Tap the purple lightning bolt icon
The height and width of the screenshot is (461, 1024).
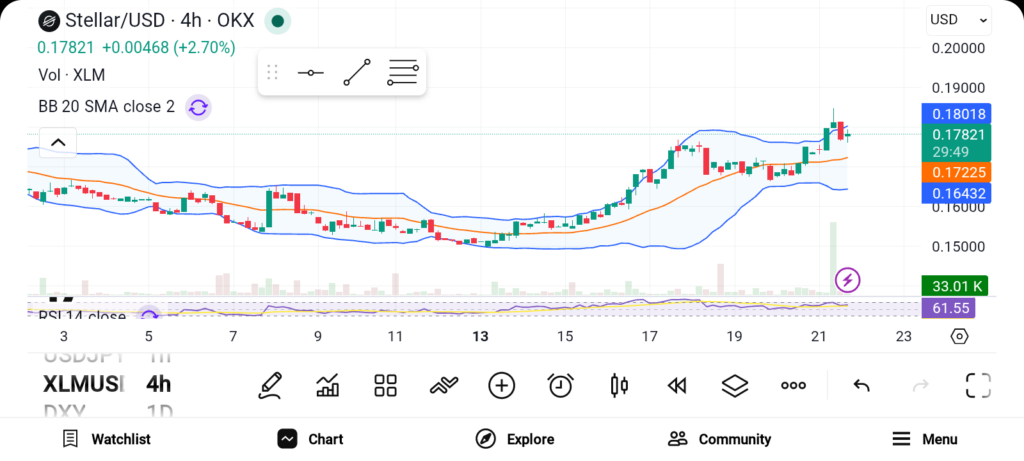[848, 281]
